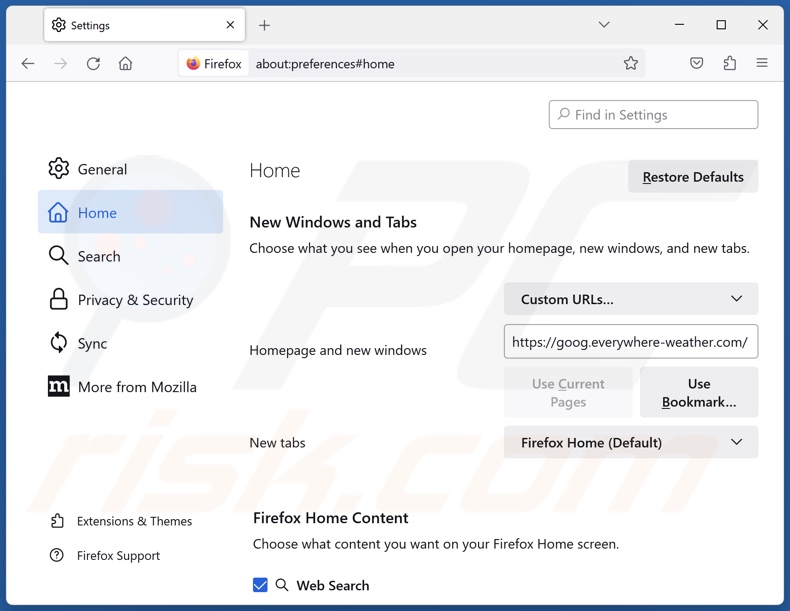Go back with the back arrow
Screen dimensions: 790x611
tap(28, 63)
